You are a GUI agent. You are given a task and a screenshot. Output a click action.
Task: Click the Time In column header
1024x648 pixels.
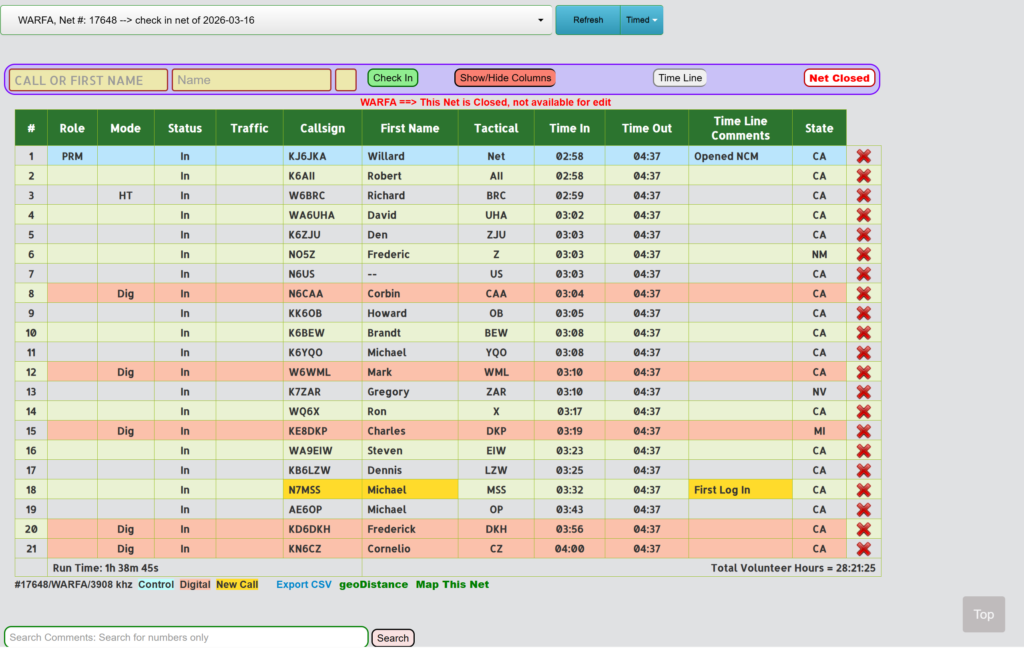pos(569,128)
